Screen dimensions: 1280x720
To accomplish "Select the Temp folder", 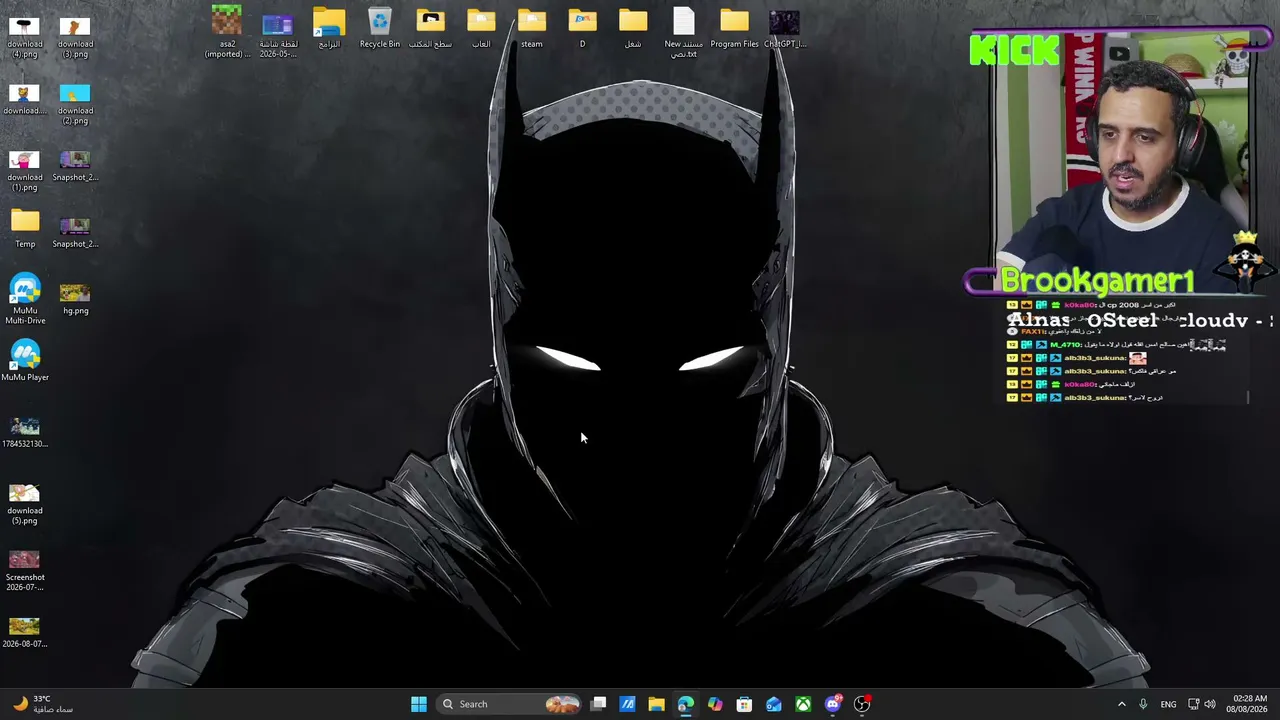I will tap(24, 229).
